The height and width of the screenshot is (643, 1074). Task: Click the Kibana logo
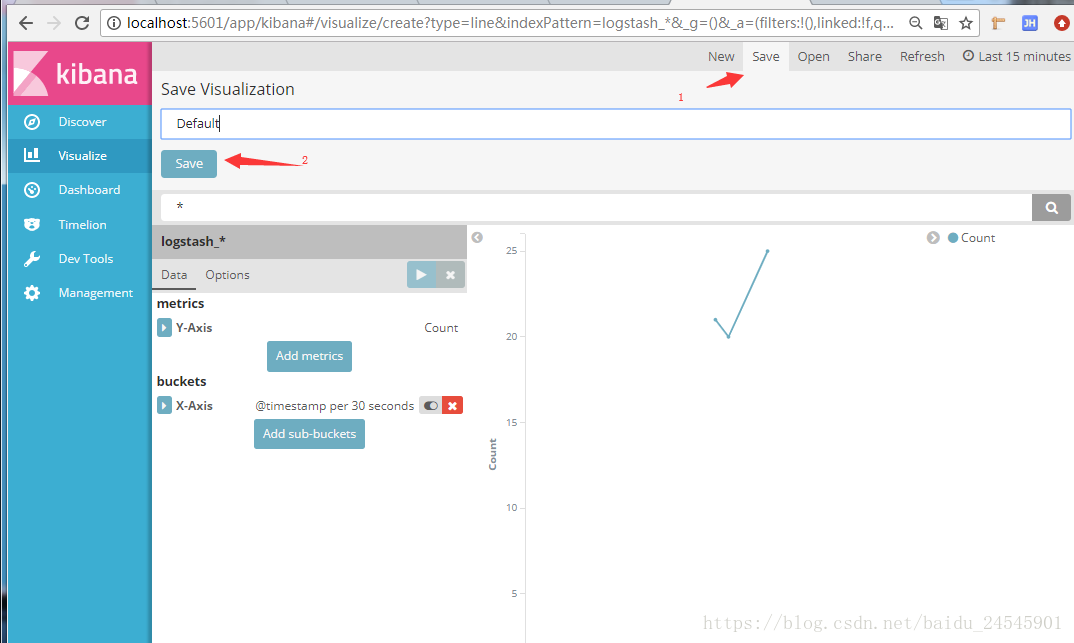(79, 73)
